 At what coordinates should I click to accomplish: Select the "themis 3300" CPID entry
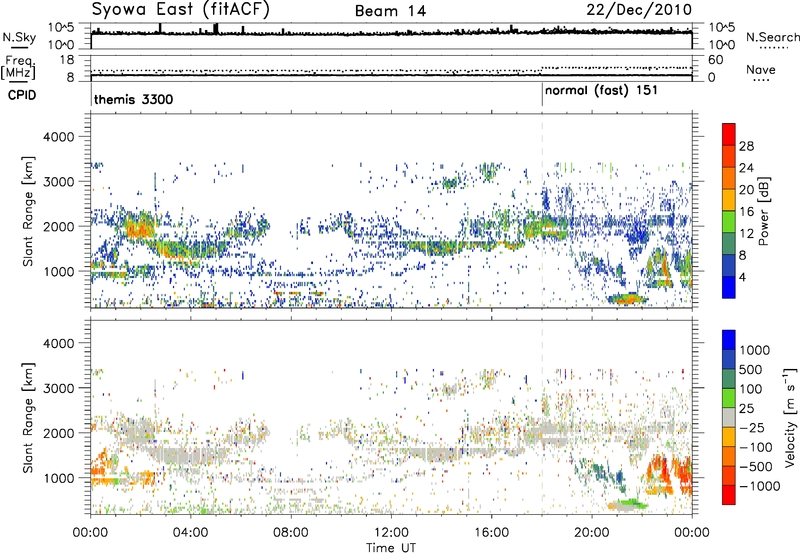[133, 99]
